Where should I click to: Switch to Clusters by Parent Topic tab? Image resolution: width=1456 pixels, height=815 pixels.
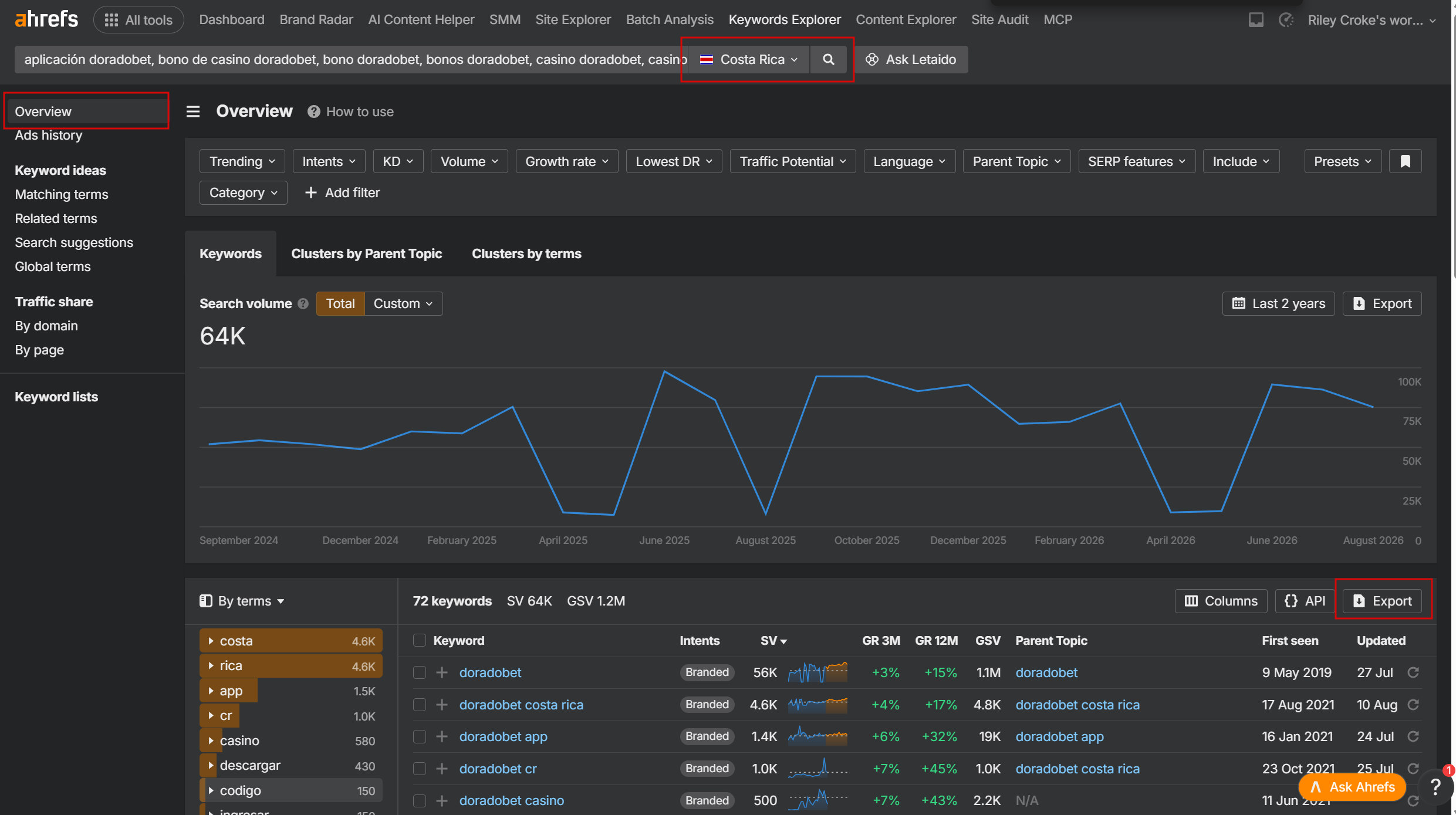coord(366,253)
